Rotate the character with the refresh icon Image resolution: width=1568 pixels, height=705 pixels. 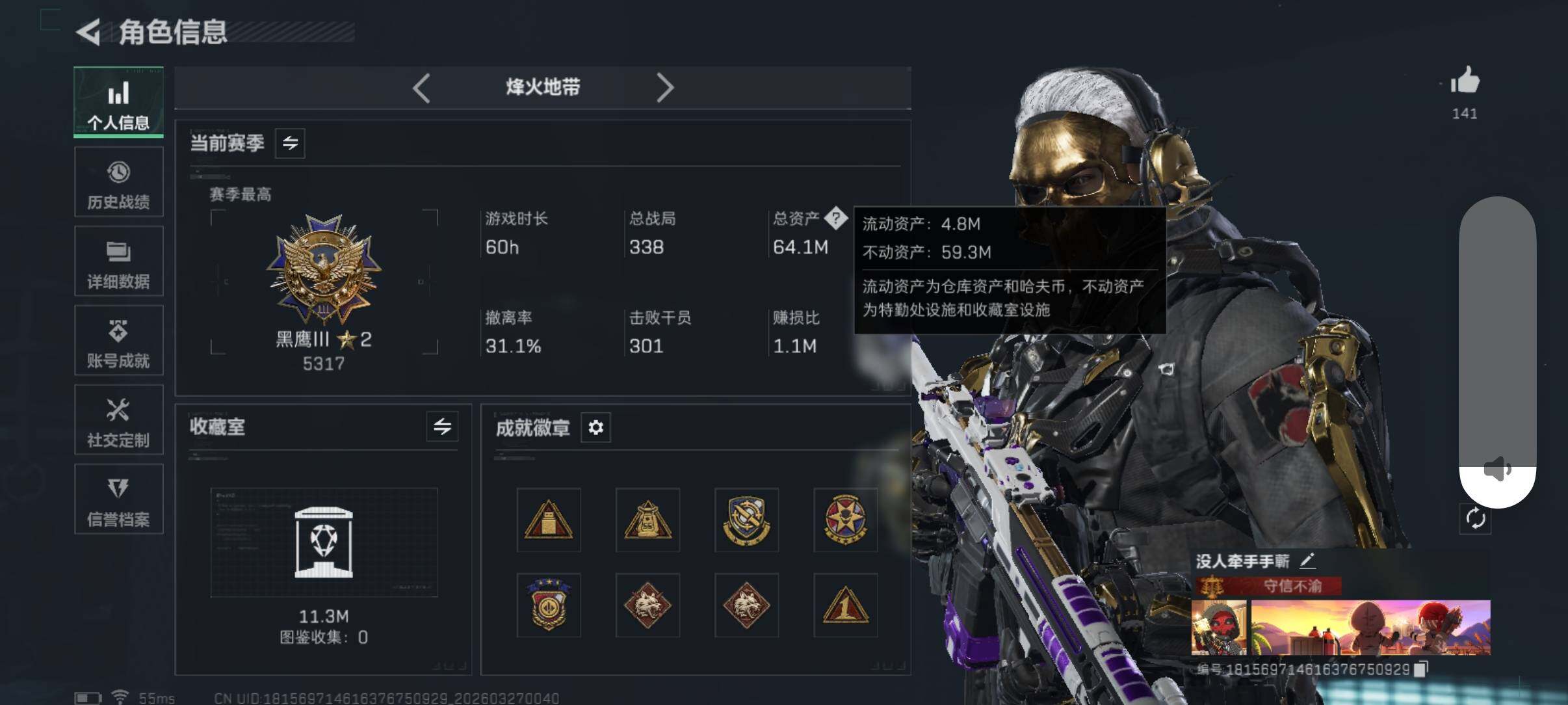click(1475, 519)
